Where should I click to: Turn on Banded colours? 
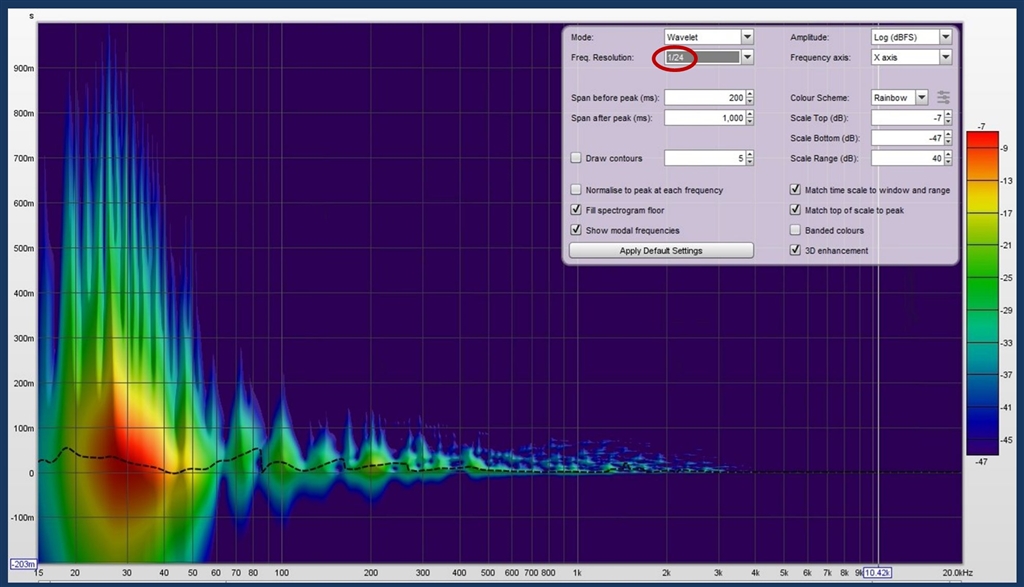(795, 230)
